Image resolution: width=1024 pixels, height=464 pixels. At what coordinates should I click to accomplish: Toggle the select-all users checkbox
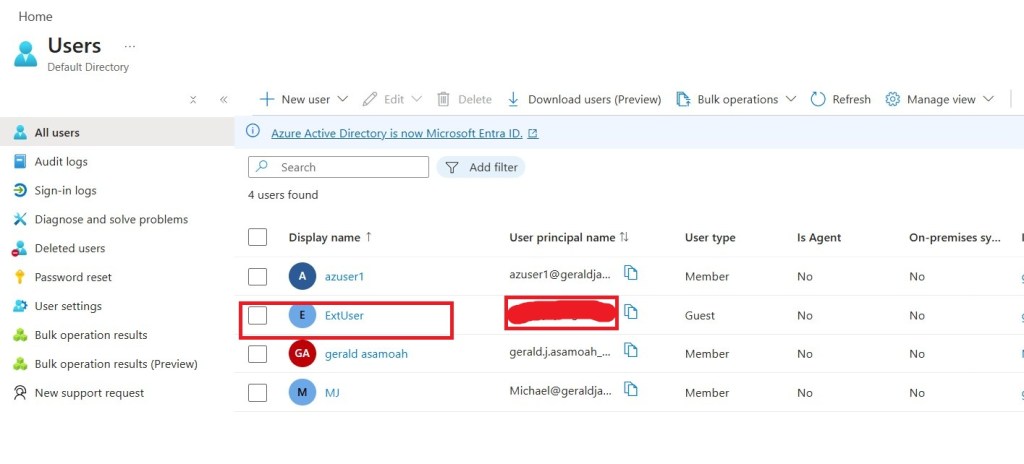(258, 237)
